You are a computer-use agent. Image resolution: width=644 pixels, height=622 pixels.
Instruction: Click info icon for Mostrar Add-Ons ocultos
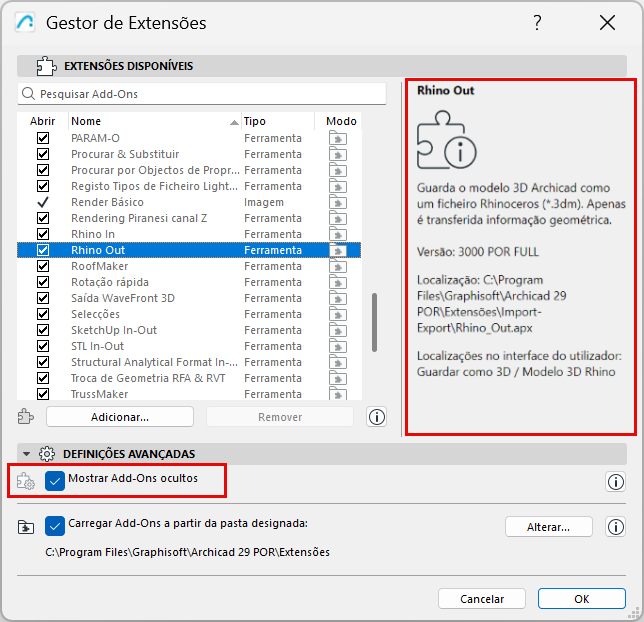click(x=615, y=481)
